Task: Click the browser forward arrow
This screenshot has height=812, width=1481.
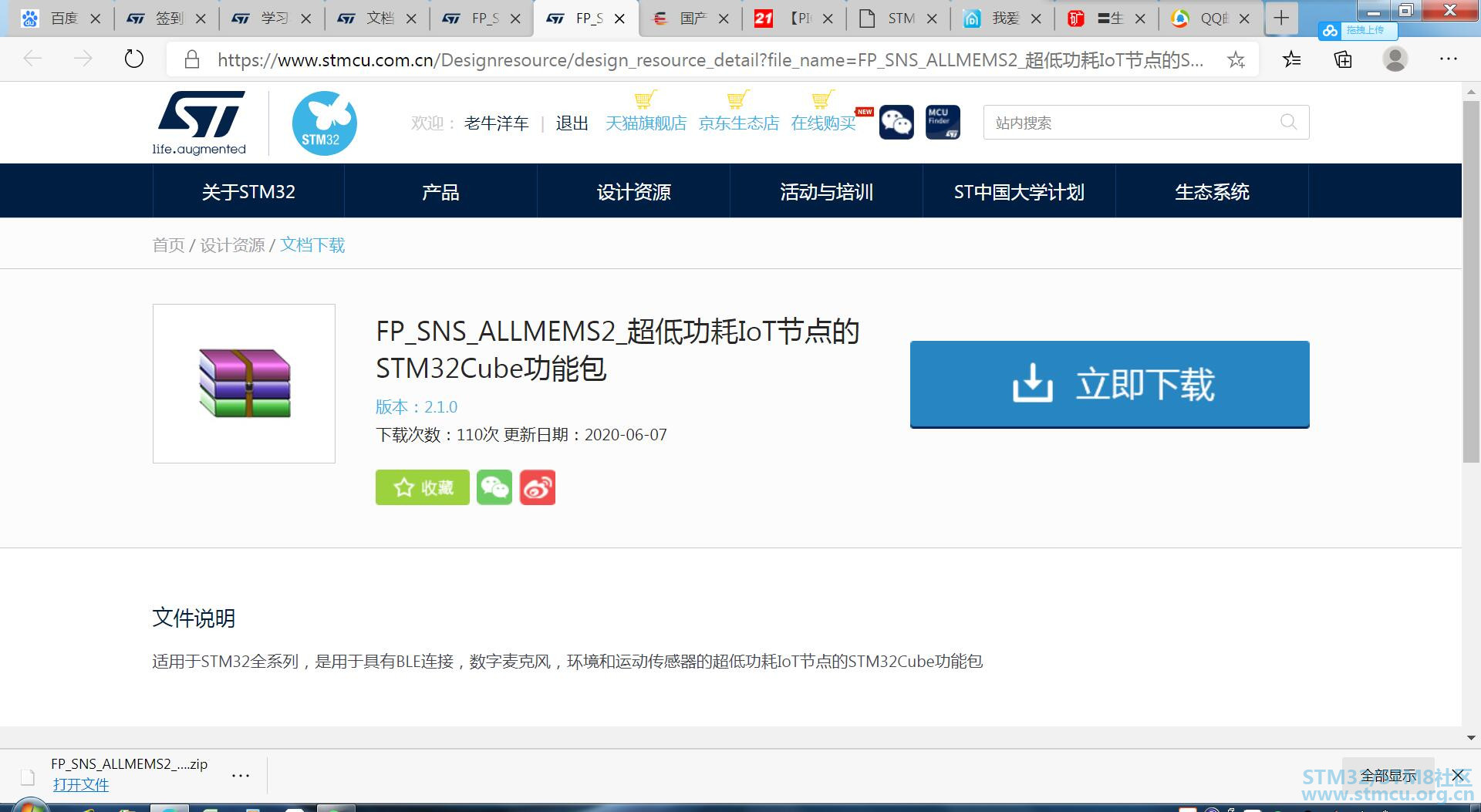Action: click(x=83, y=59)
